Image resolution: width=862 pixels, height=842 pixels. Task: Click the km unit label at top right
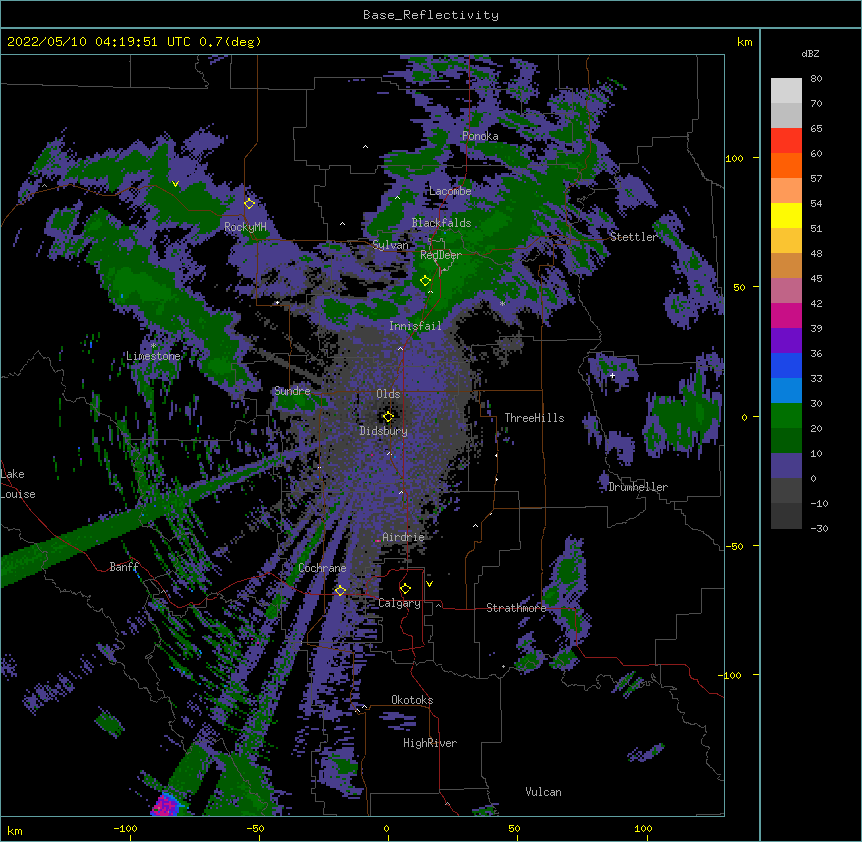pyautogui.click(x=744, y=42)
